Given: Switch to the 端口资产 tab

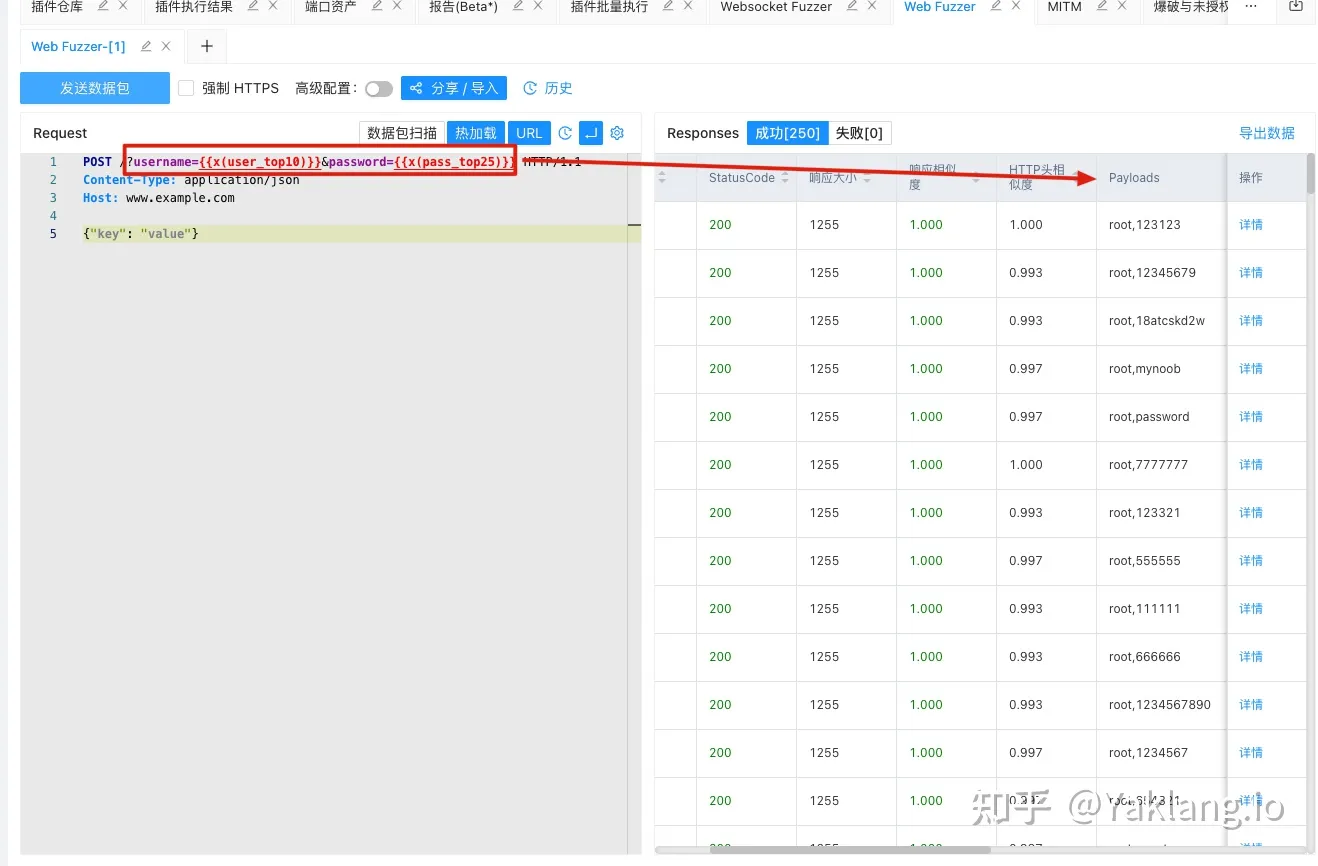Looking at the screenshot, I should (x=331, y=6).
